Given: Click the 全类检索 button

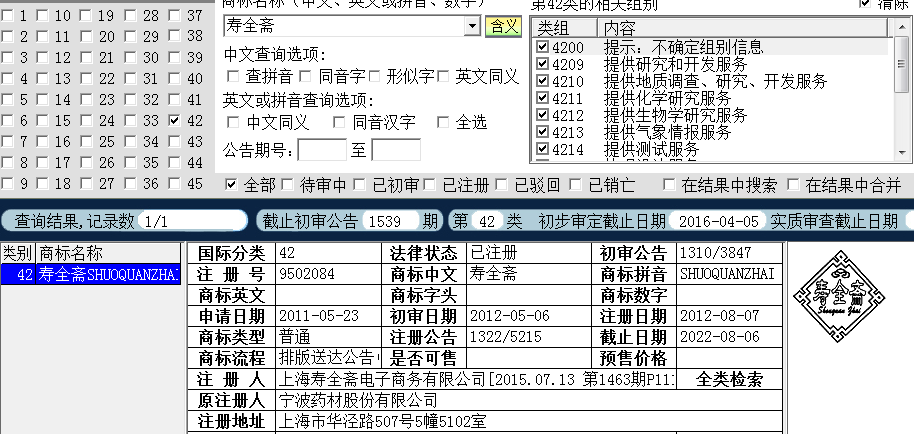Looking at the screenshot, I should point(729,380).
